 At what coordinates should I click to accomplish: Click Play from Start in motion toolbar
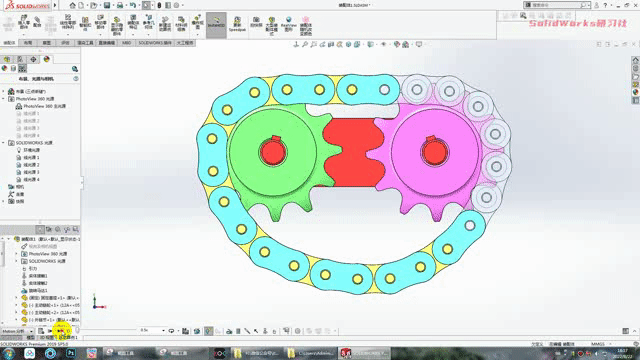(x=50, y=331)
